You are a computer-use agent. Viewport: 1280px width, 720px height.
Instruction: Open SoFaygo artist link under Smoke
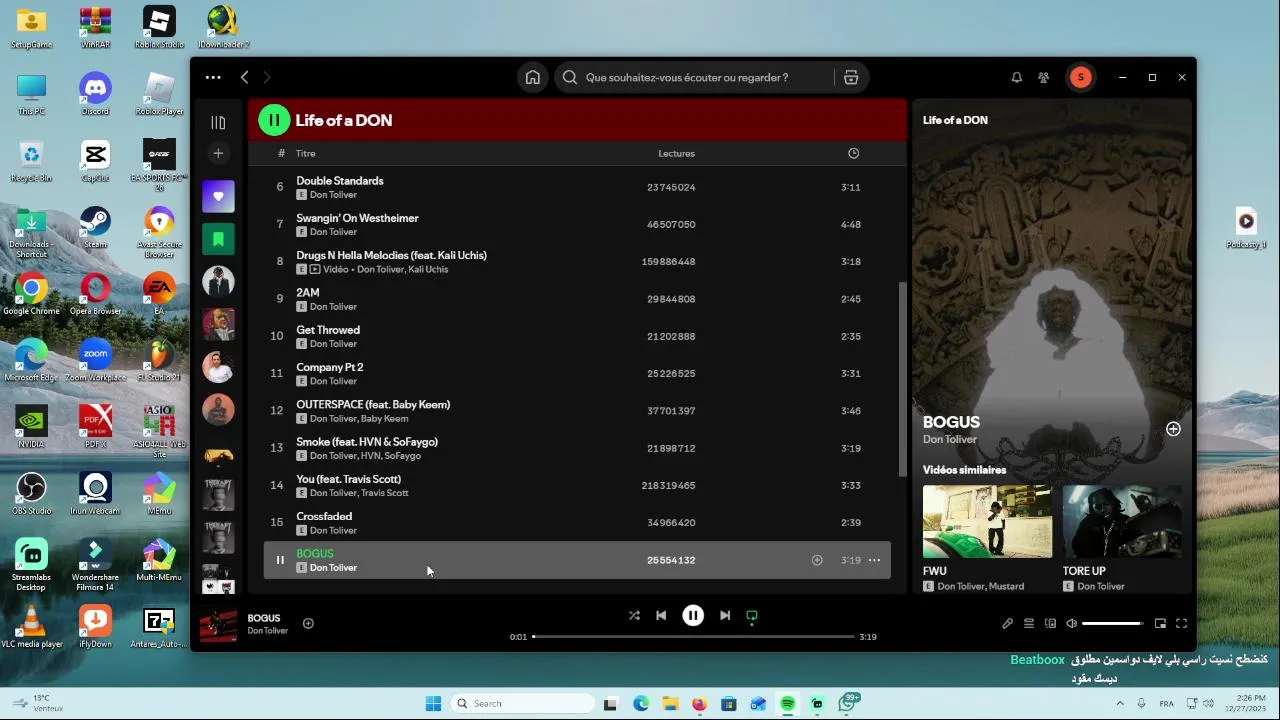[402, 456]
